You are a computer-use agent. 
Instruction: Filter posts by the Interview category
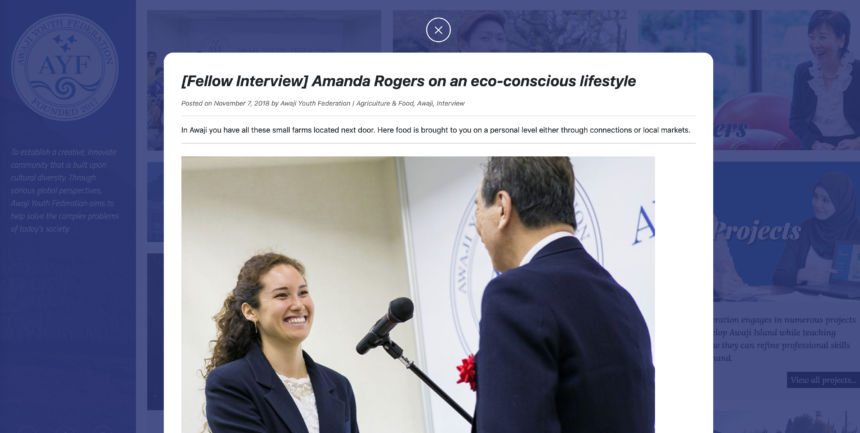(x=450, y=103)
